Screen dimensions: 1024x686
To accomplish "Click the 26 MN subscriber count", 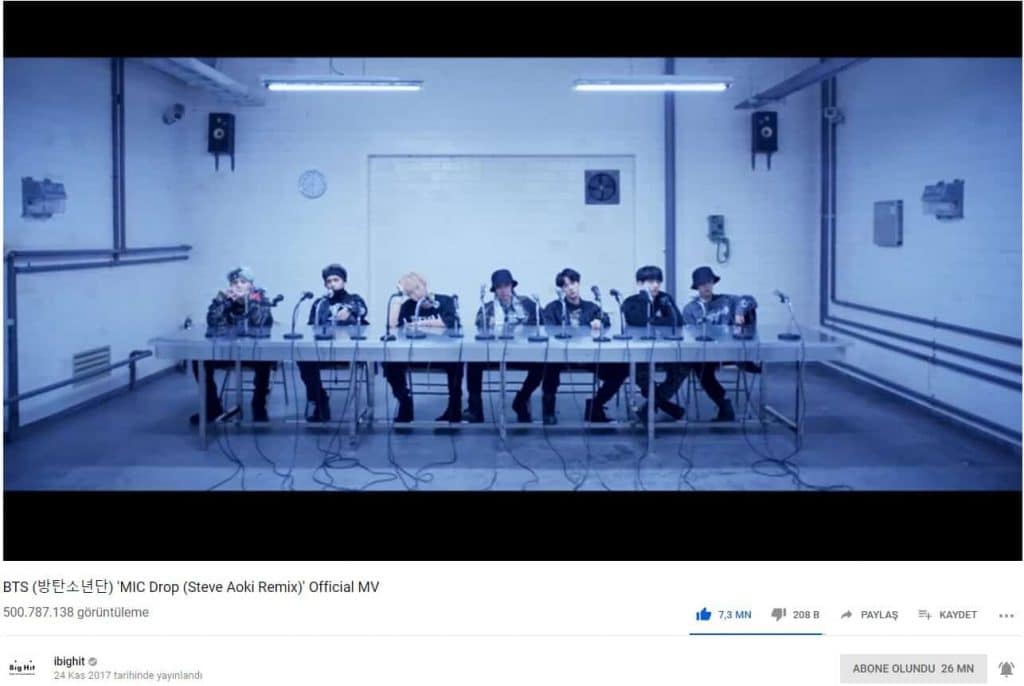I will coord(957,668).
